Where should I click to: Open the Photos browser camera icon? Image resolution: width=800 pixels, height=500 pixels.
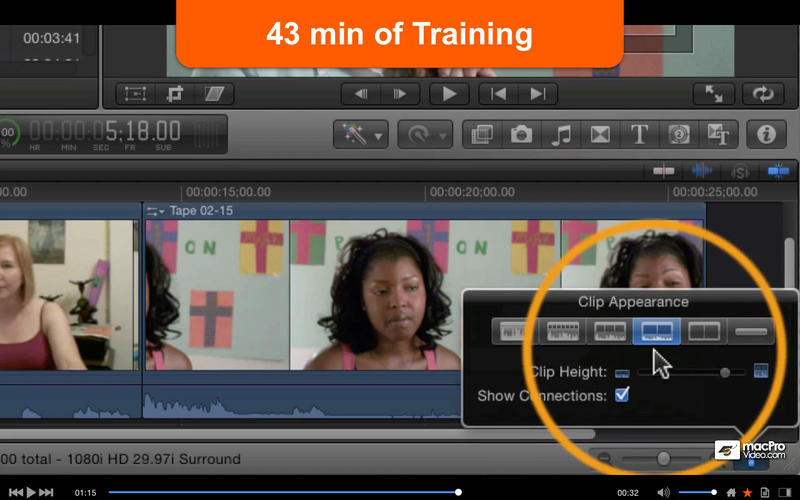coord(521,134)
